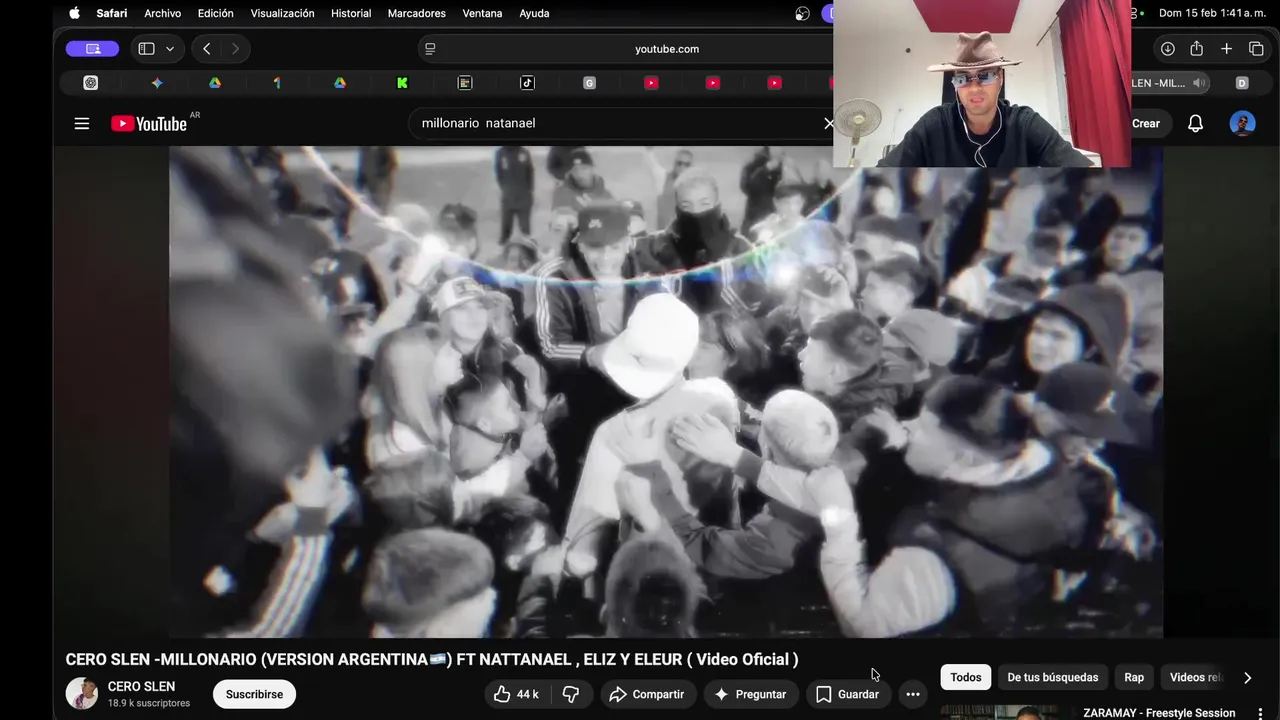The width and height of the screenshot is (1280, 720).
Task: Switch to the ChatGPT tab
Action: tap(90, 83)
